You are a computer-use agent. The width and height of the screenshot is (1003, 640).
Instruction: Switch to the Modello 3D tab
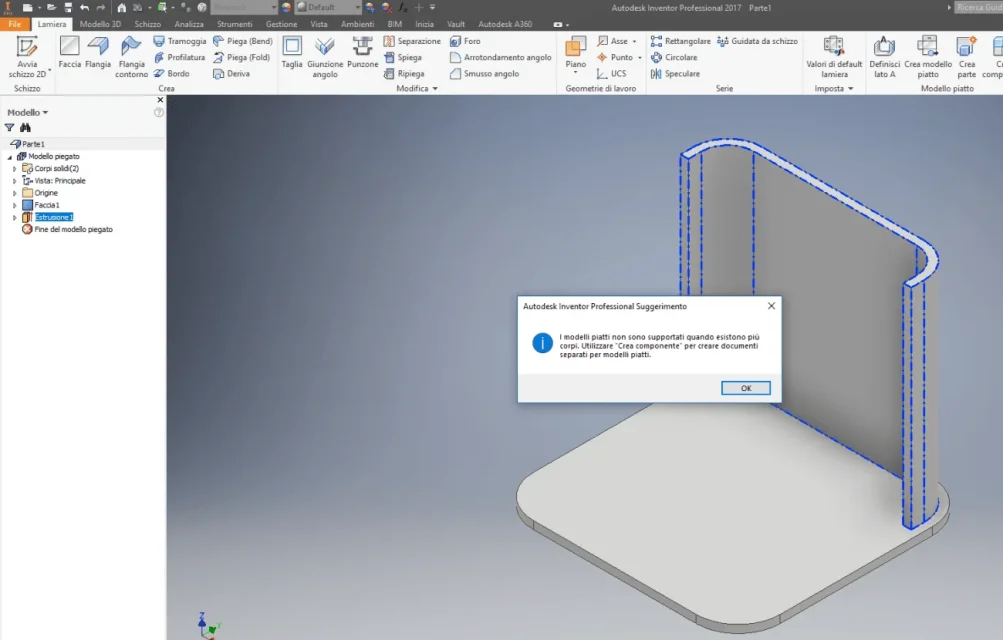click(100, 24)
